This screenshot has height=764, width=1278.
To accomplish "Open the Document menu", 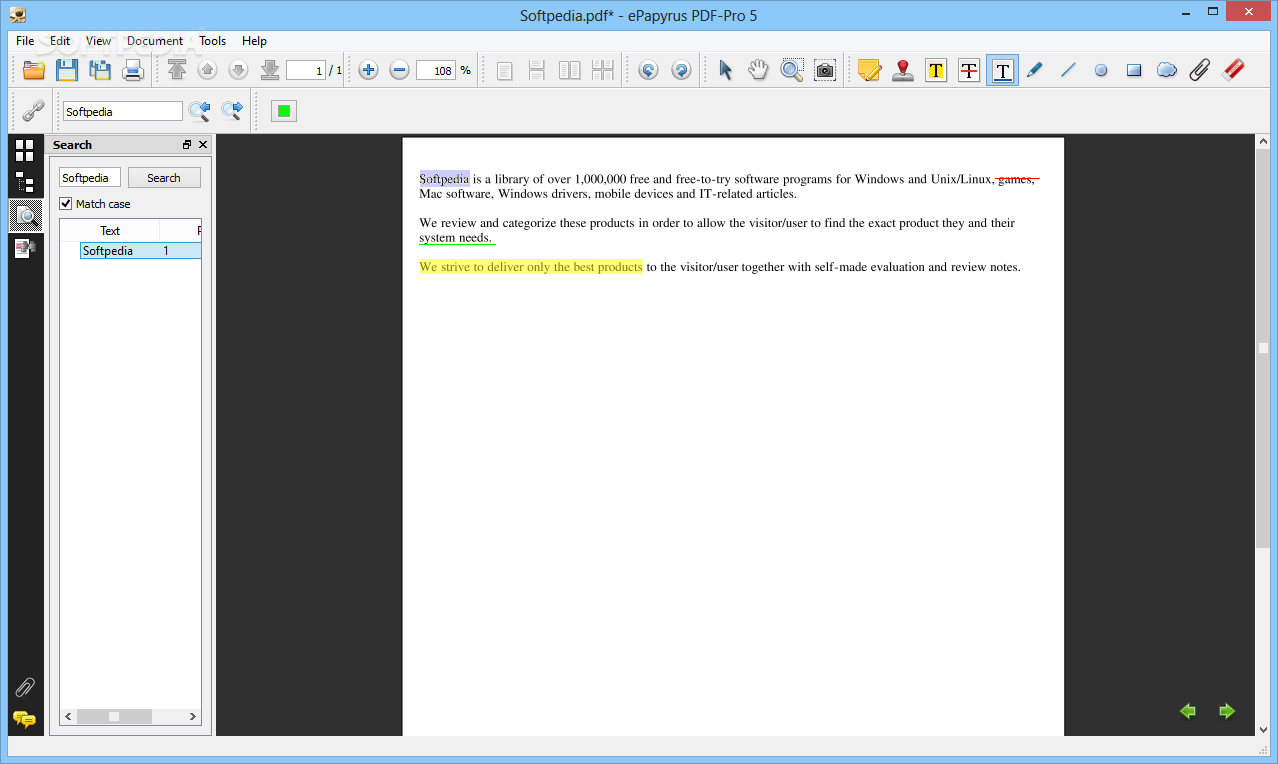I will pyautogui.click(x=155, y=41).
